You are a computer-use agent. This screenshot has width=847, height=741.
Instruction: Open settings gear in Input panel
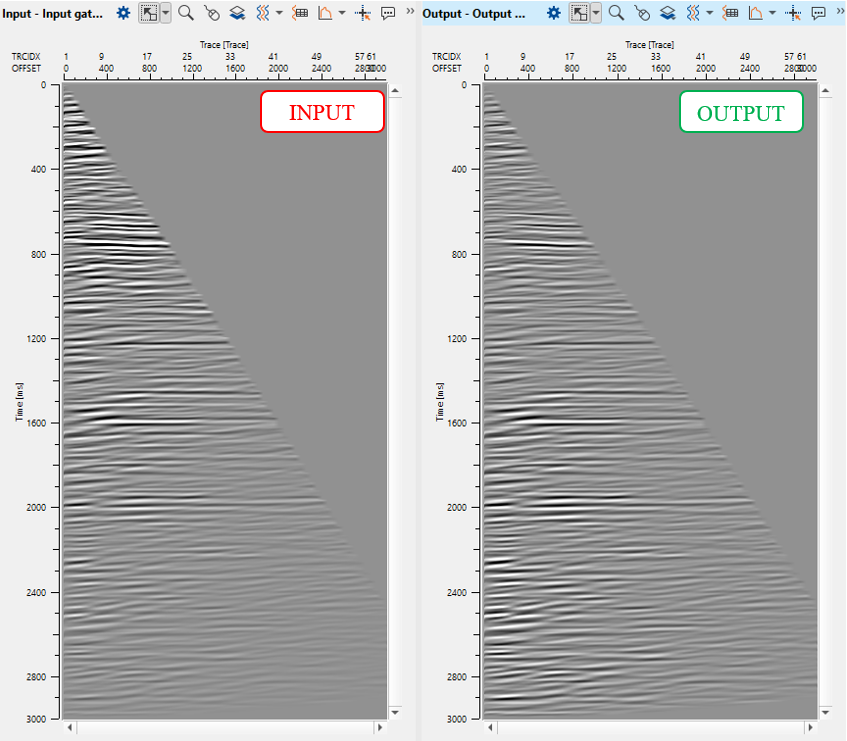tap(123, 13)
